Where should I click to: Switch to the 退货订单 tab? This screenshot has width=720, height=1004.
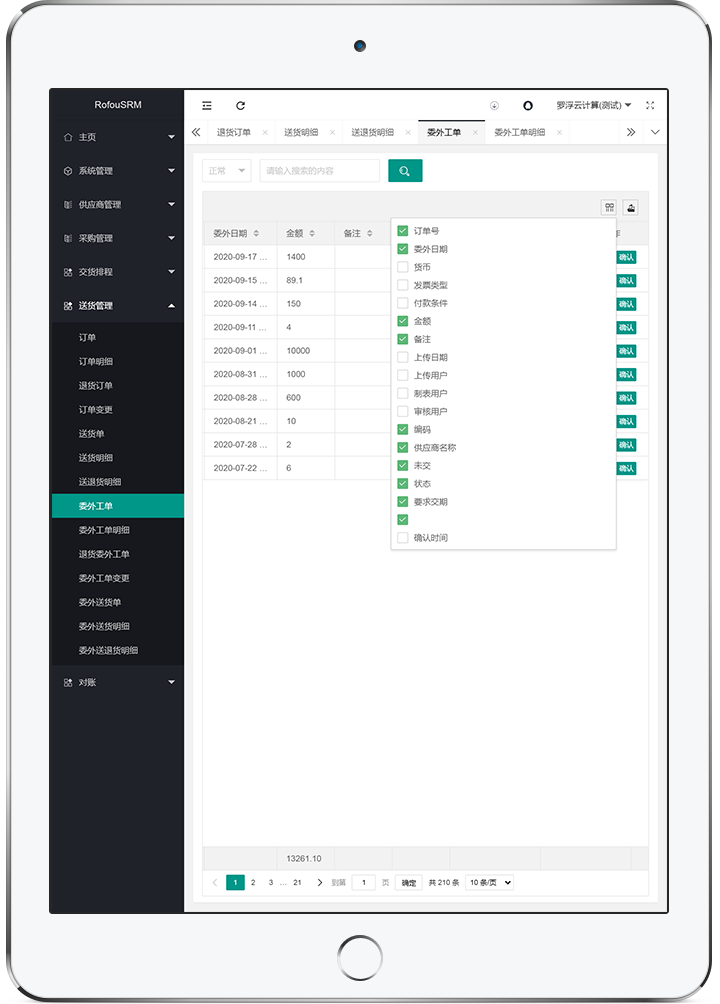tap(234, 132)
